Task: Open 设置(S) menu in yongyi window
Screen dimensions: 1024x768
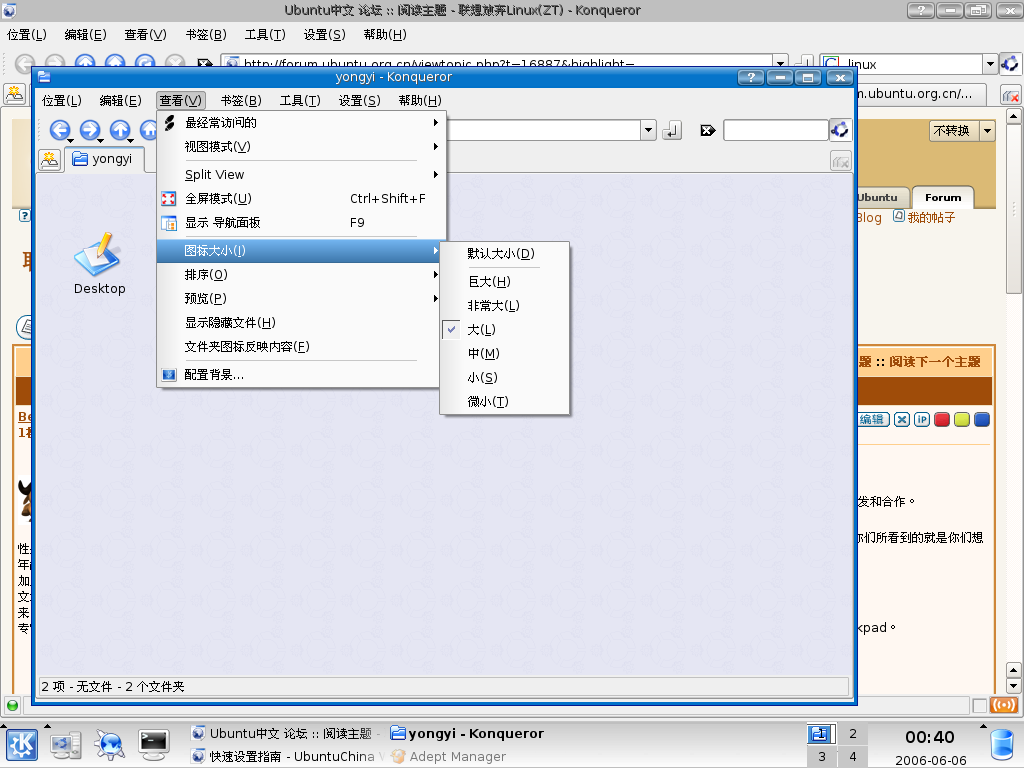Action: tap(359, 101)
